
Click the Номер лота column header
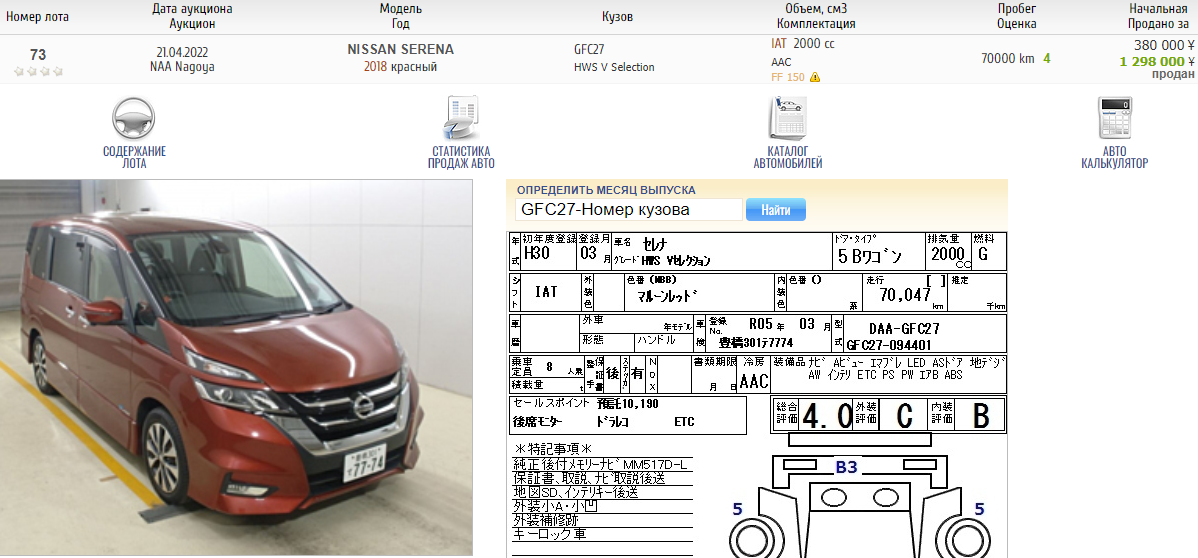tap(37, 17)
